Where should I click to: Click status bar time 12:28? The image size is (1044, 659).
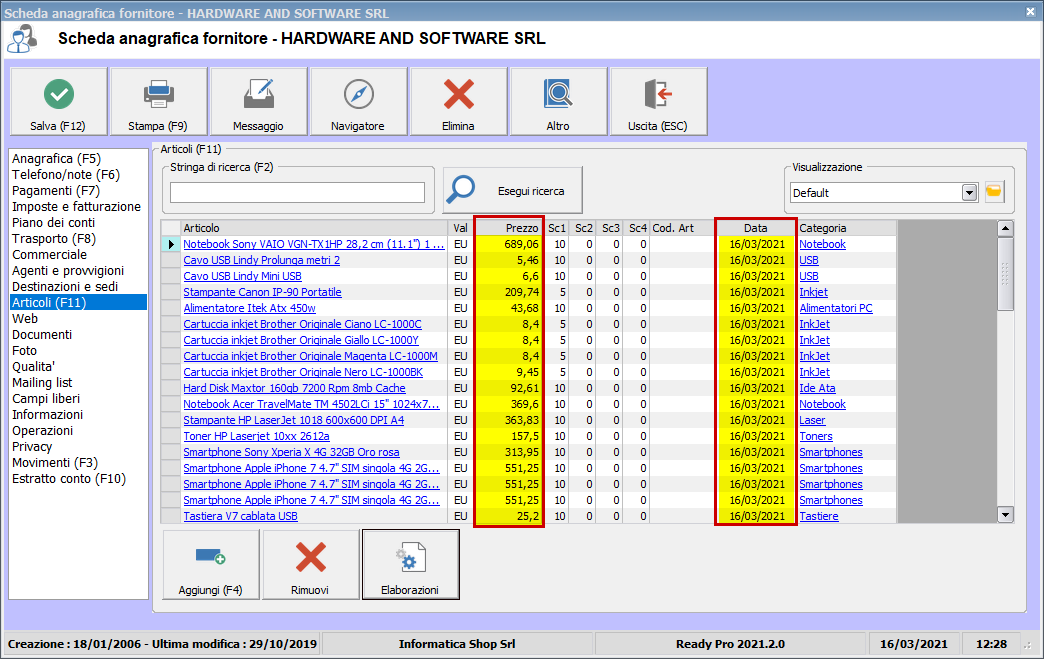[991, 644]
